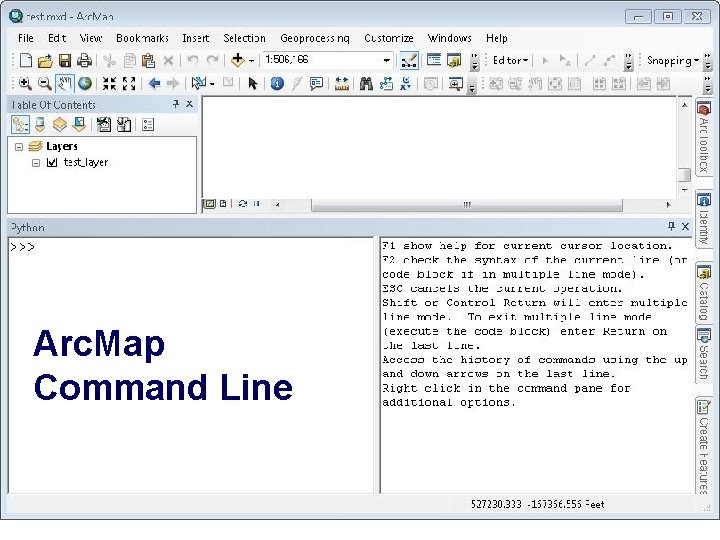Zoom to Full Extent globe

click(x=85, y=84)
